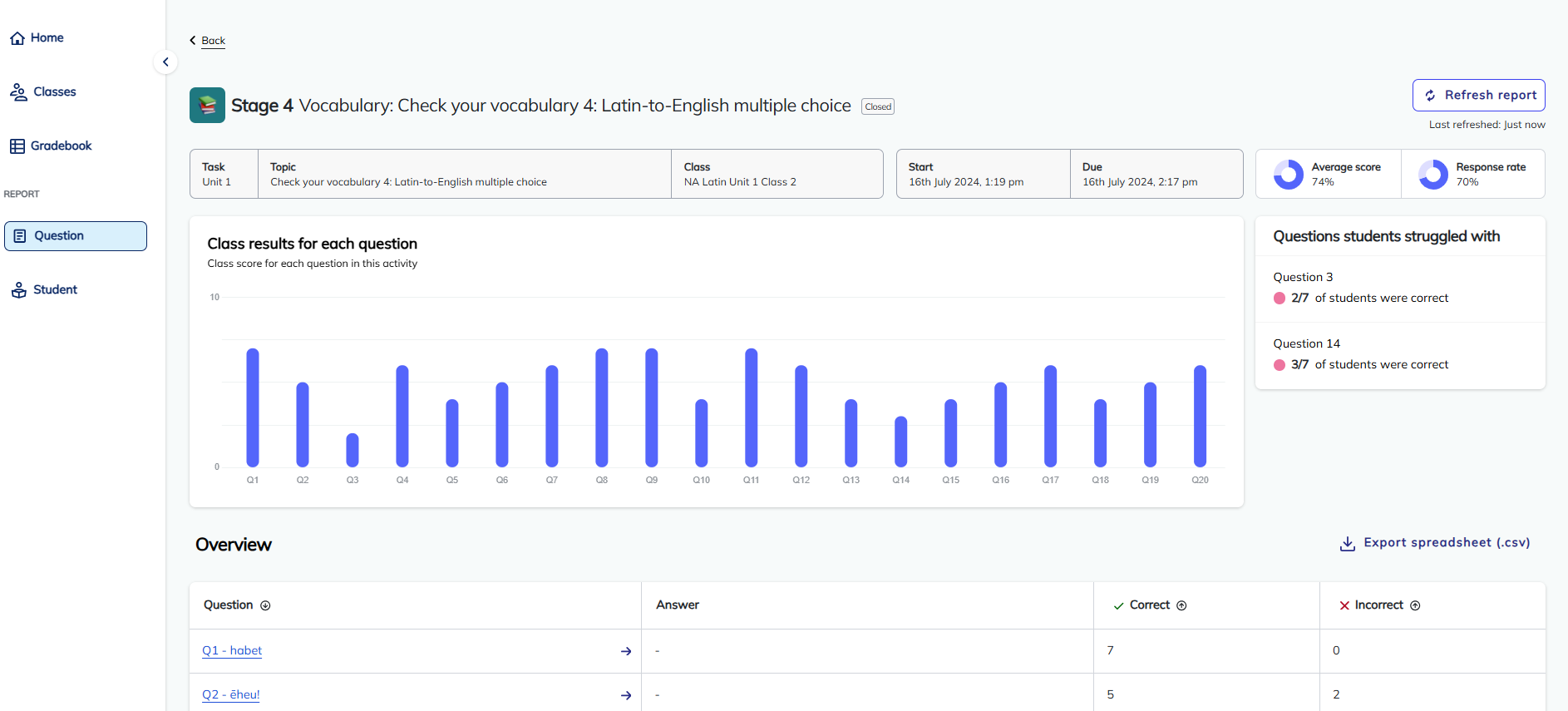Select the Q14 bar in the chart

click(901, 442)
